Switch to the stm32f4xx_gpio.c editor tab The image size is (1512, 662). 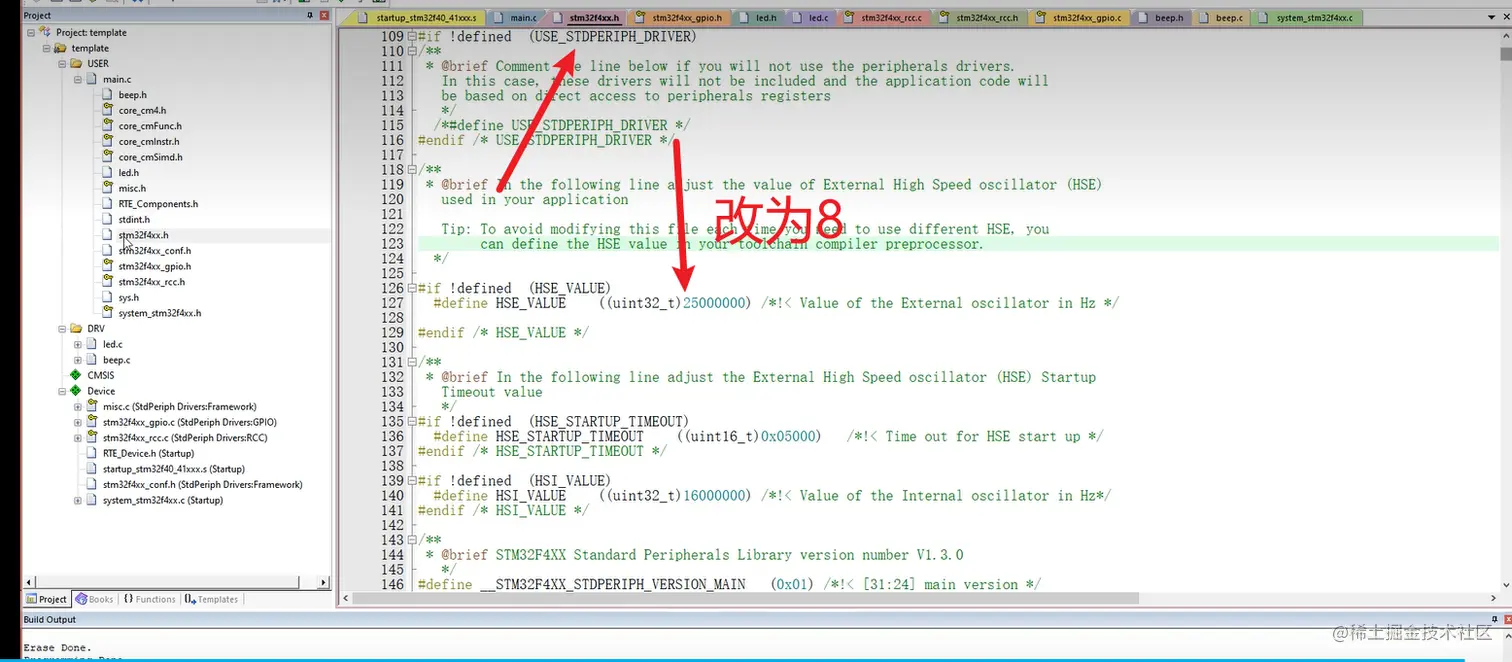click(x=1080, y=18)
